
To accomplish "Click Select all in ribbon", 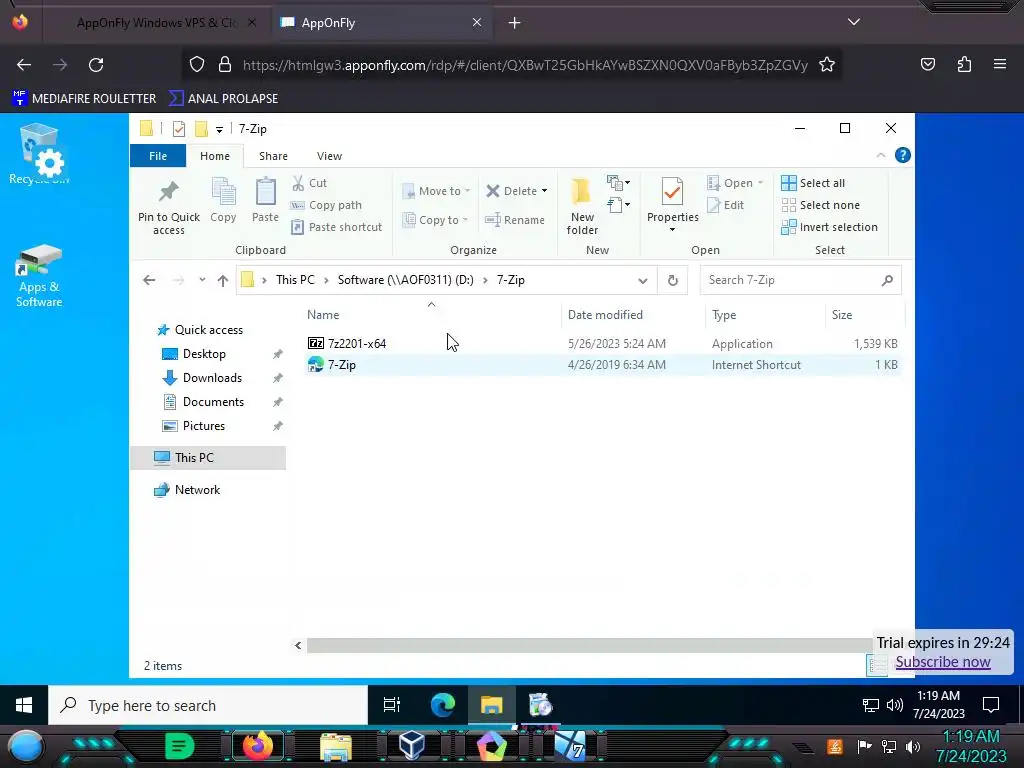I will pyautogui.click(x=813, y=183).
